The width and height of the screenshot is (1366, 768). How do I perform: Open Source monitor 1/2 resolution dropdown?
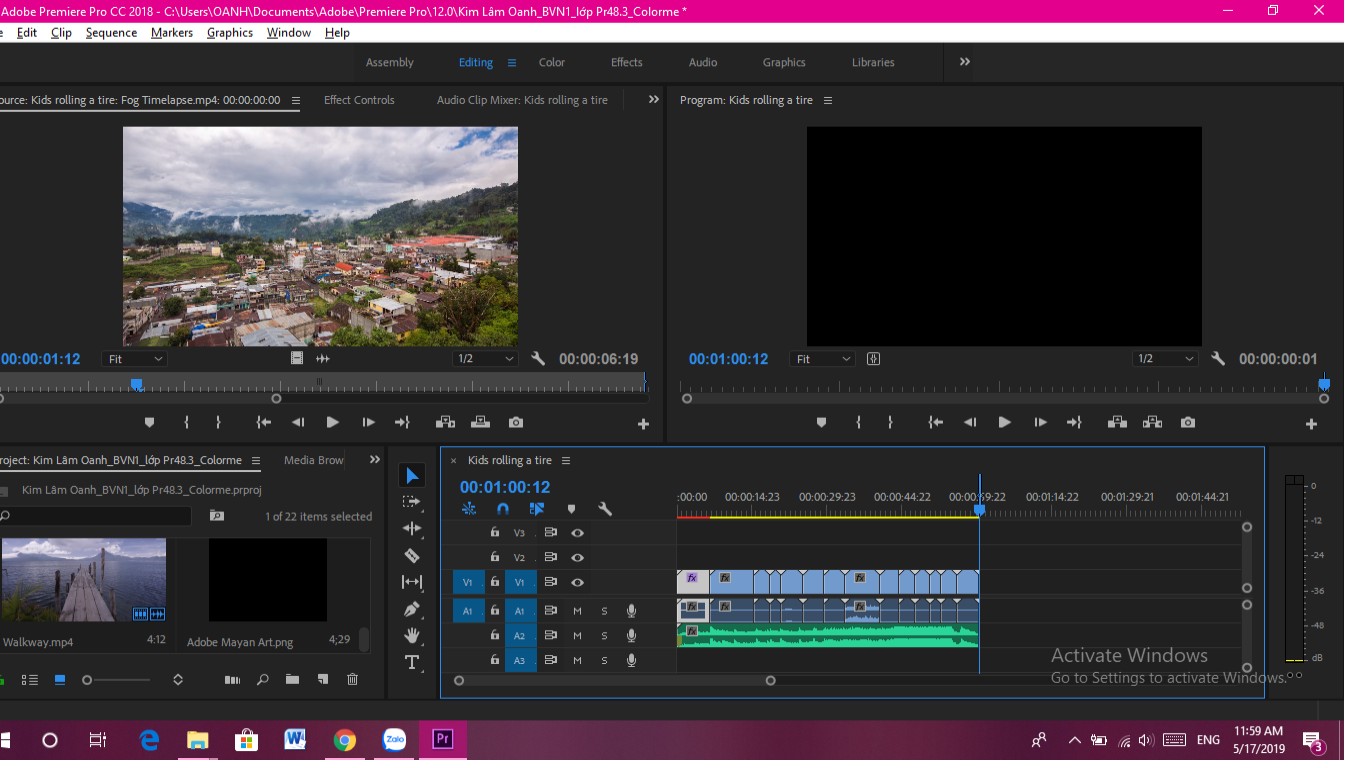[485, 359]
